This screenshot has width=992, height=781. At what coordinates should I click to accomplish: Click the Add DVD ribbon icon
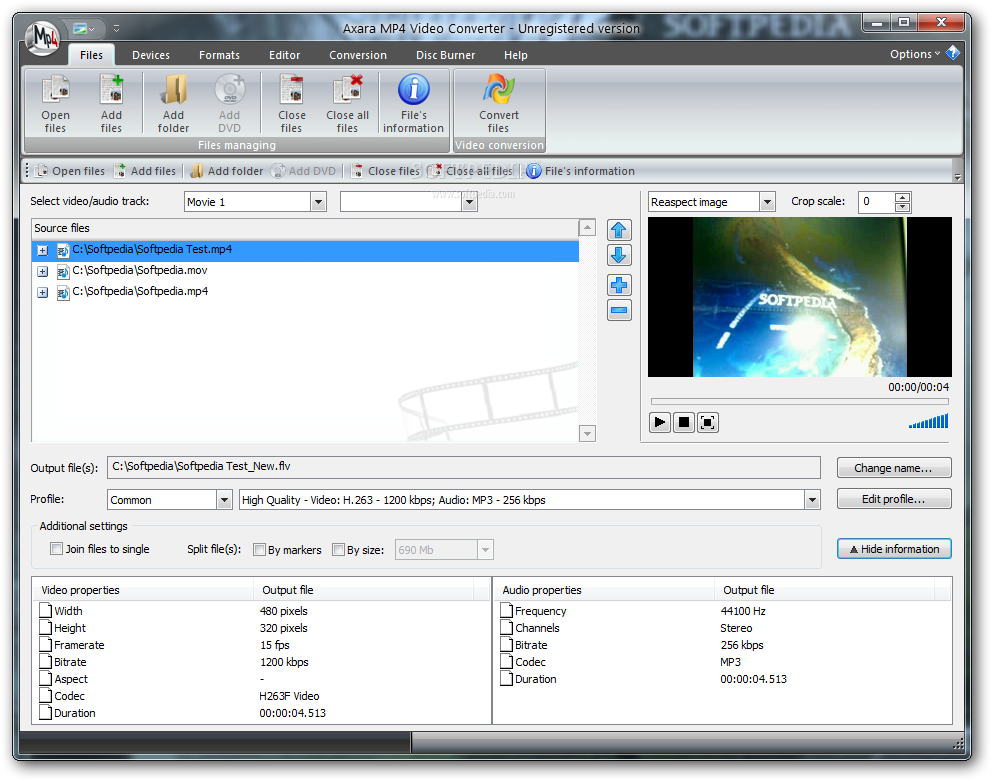pyautogui.click(x=229, y=104)
